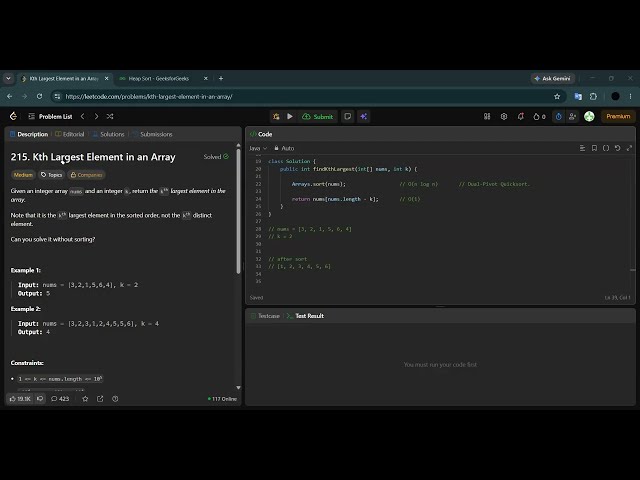The width and height of the screenshot is (640, 480).
Task: Star the problem as favorite
Action: [x=85, y=399]
